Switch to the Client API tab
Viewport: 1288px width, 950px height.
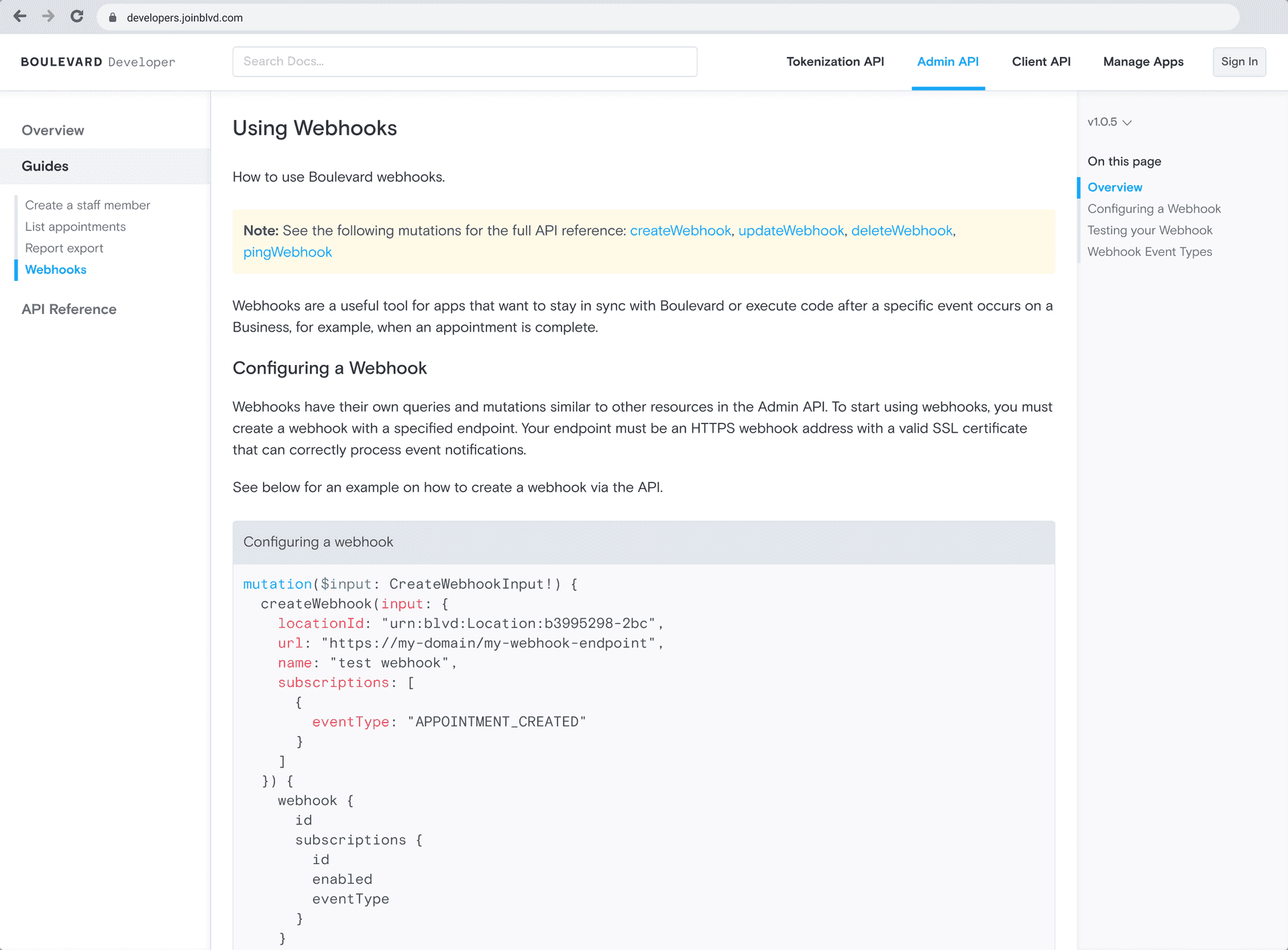1041,62
